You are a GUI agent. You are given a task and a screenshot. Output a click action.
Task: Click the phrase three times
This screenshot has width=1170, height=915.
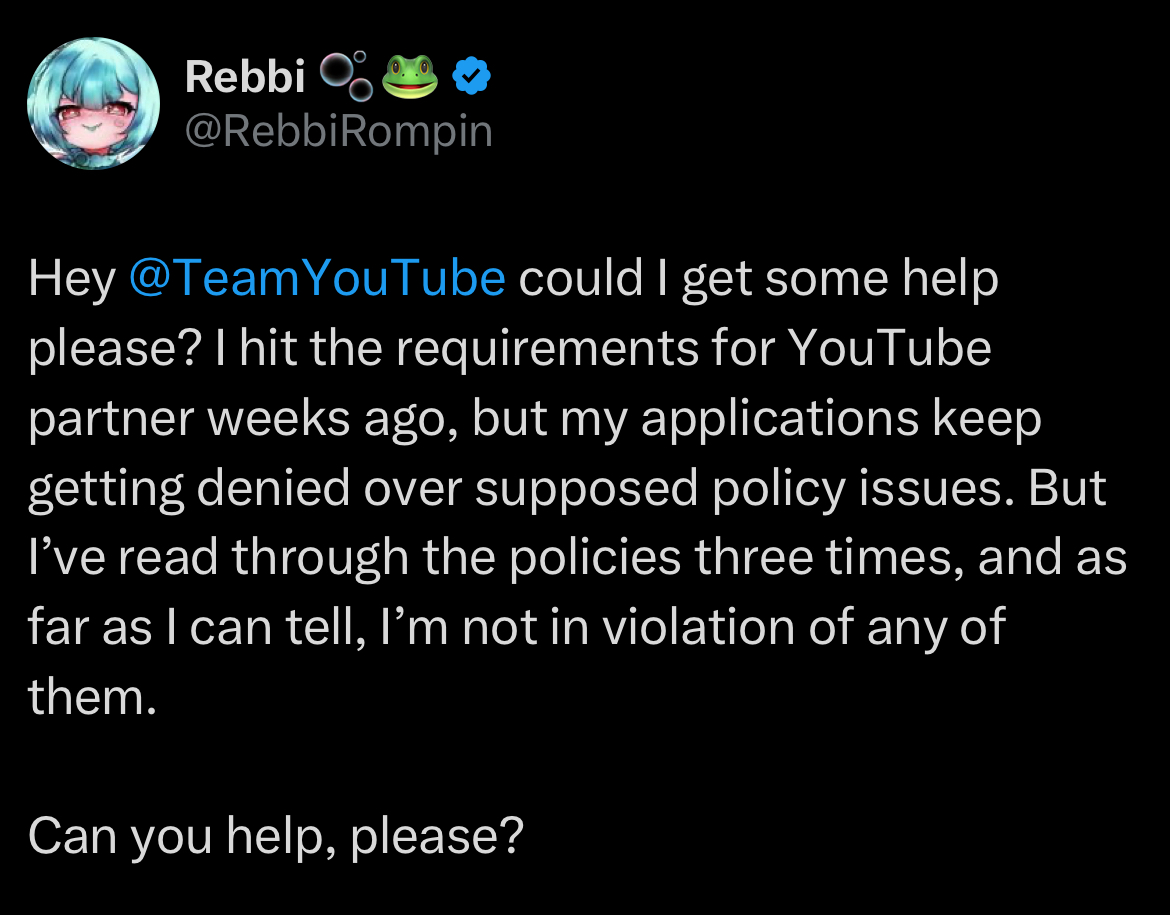coord(829,557)
